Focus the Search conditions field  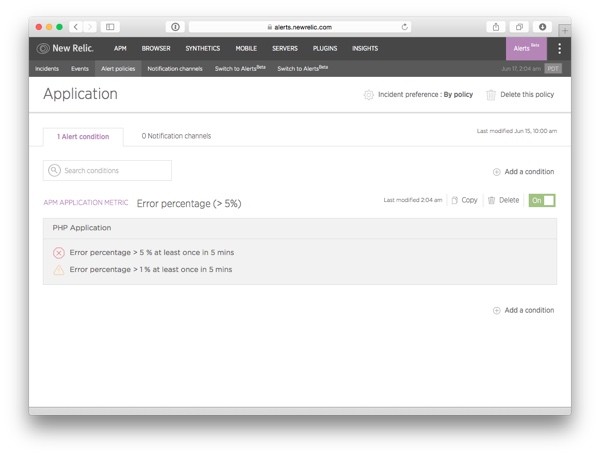tap(108, 170)
